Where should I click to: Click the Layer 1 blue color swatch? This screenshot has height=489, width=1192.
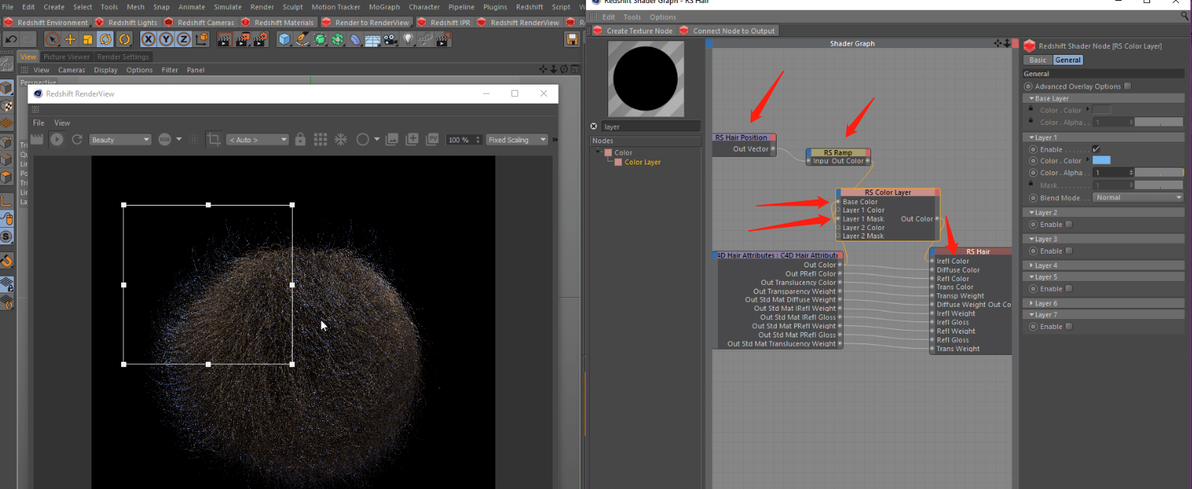[x=1101, y=160]
